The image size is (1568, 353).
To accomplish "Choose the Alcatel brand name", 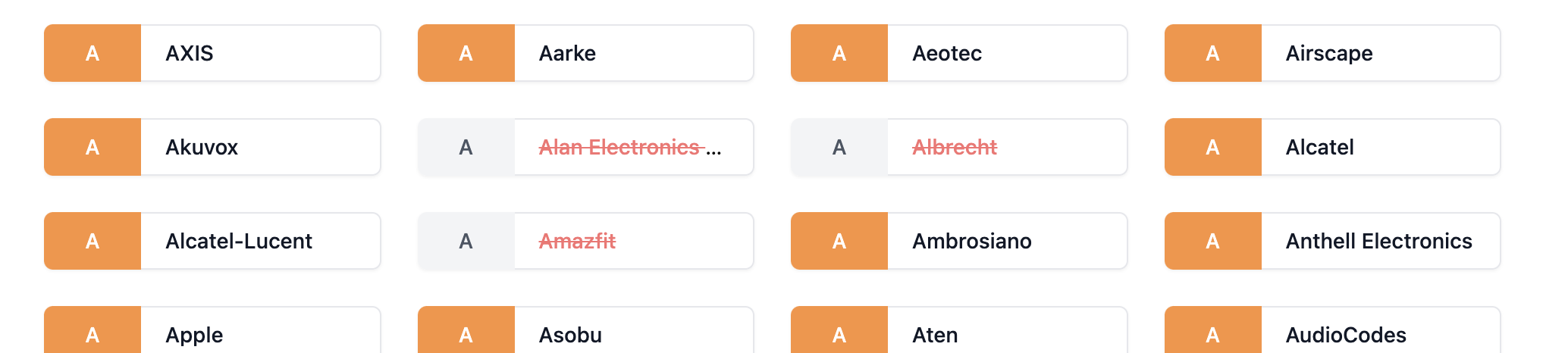I will tap(1319, 147).
